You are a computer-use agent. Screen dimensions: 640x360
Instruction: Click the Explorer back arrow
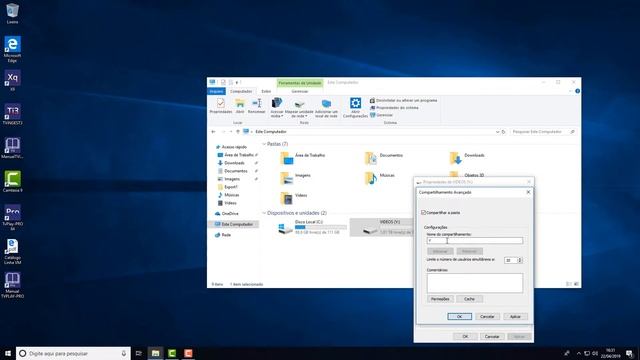213,132
